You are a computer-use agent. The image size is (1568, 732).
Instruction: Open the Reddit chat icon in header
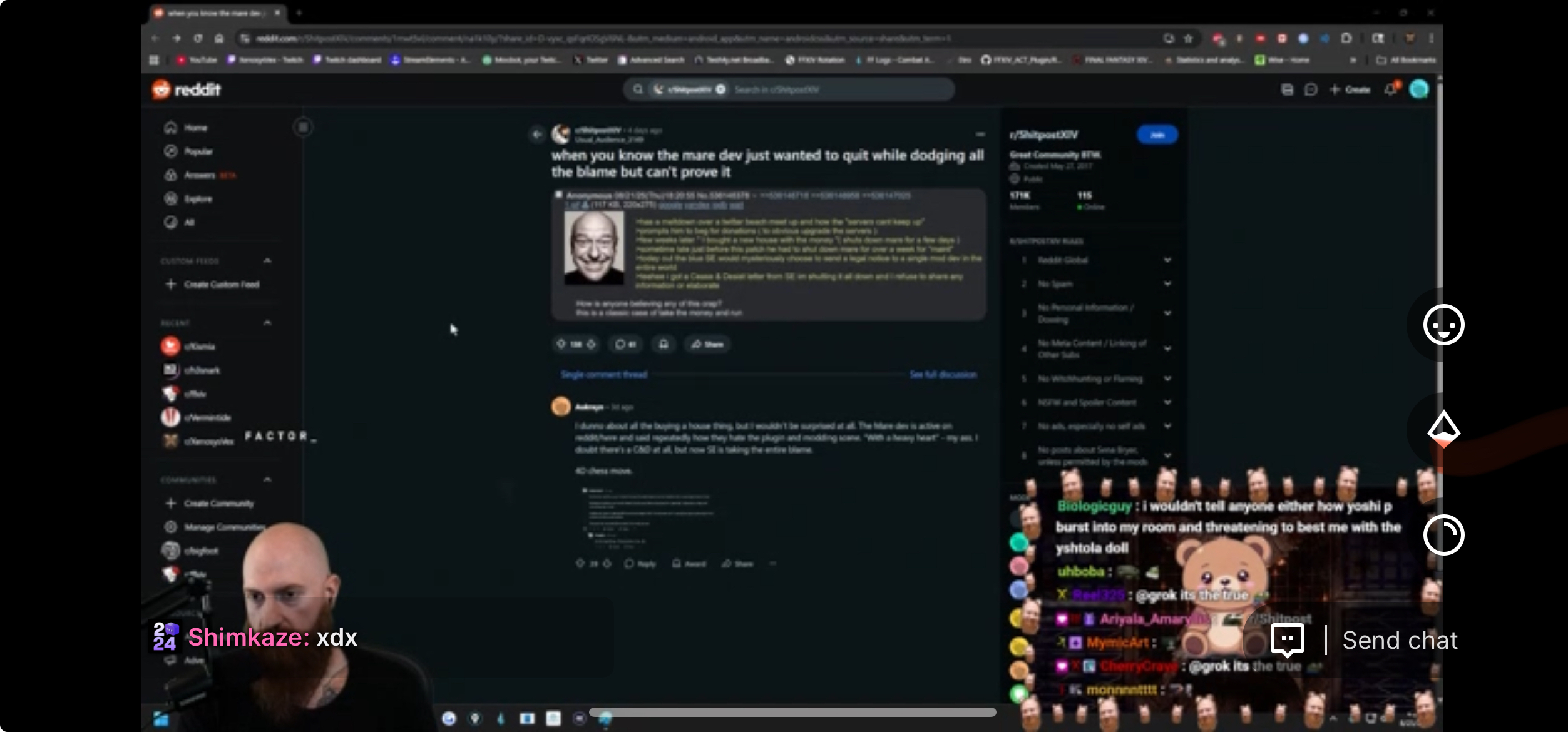tap(1310, 90)
